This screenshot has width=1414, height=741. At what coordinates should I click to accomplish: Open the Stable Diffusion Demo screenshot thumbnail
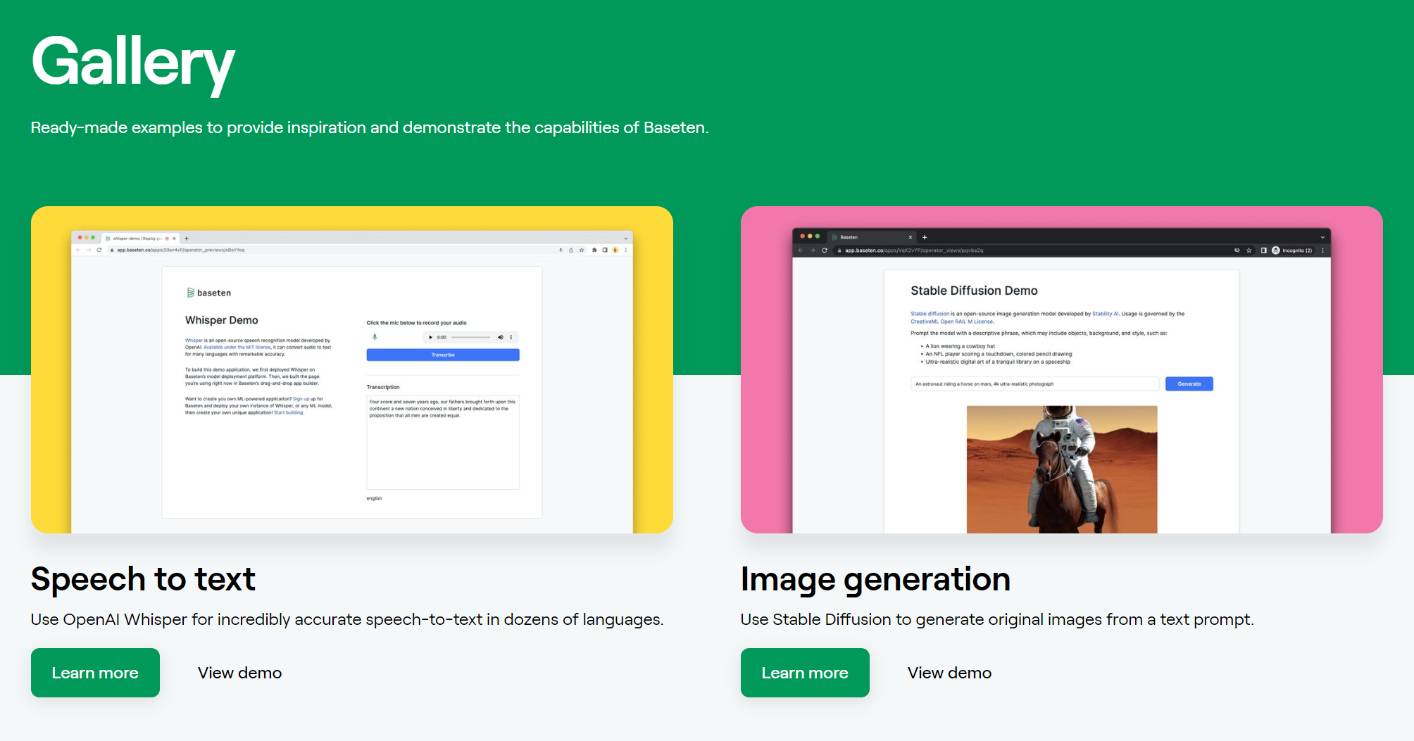1062,370
